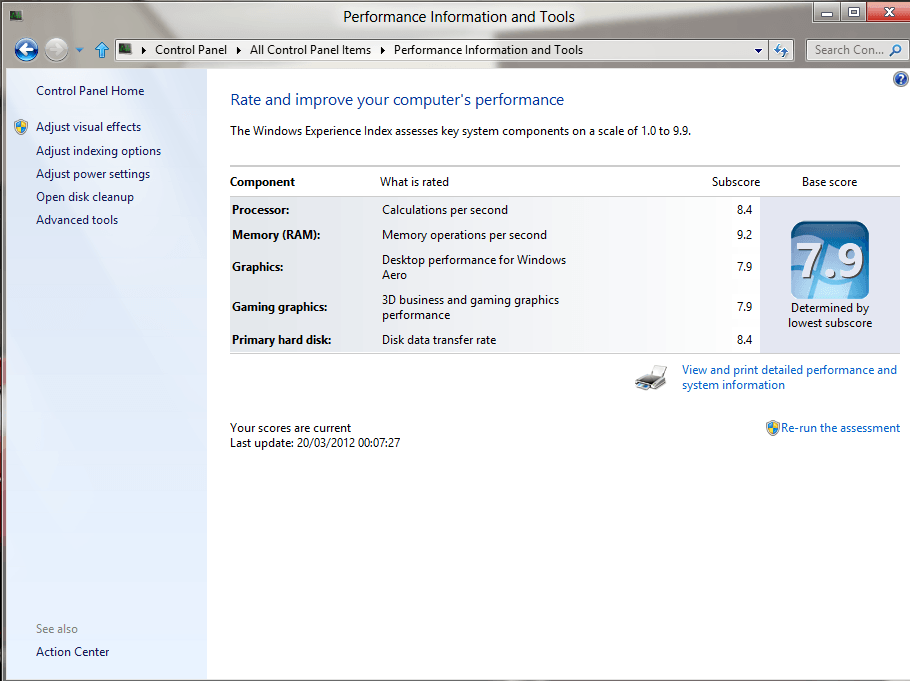This screenshot has width=910, height=681.
Task: Click Disk data transfer rate text
Action: click(x=439, y=340)
